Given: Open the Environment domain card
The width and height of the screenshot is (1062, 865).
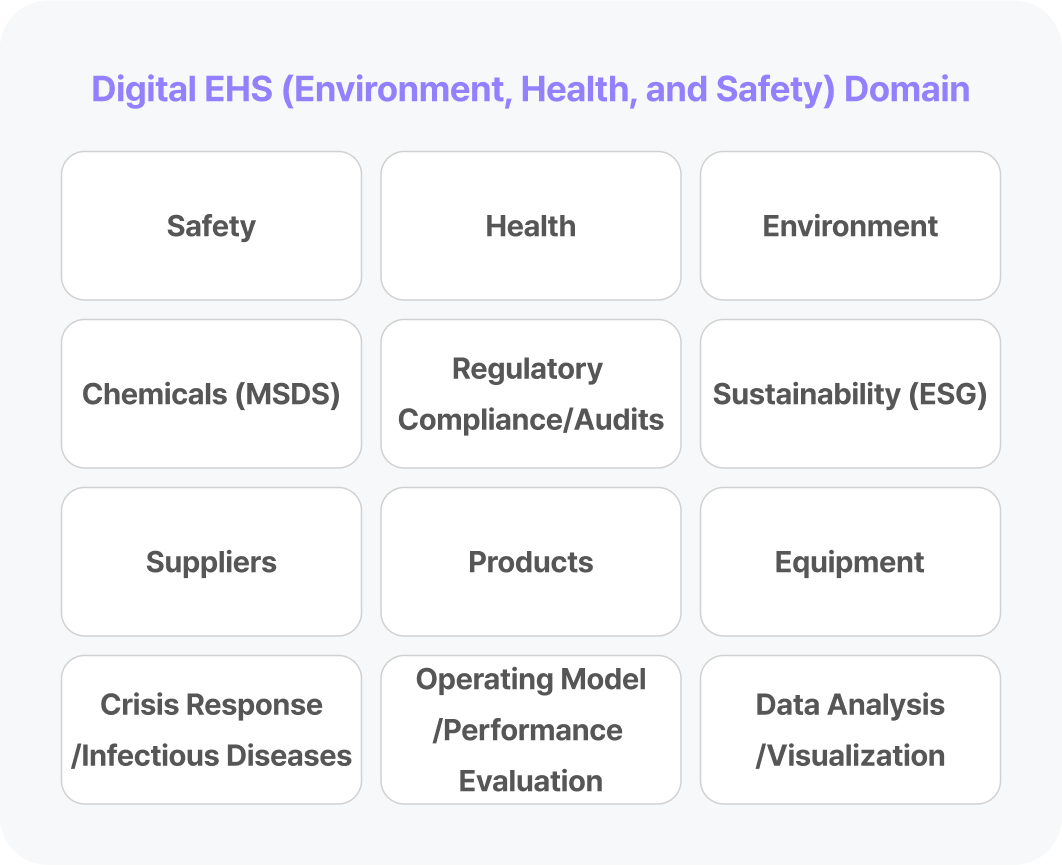Looking at the screenshot, I should coord(850,226).
